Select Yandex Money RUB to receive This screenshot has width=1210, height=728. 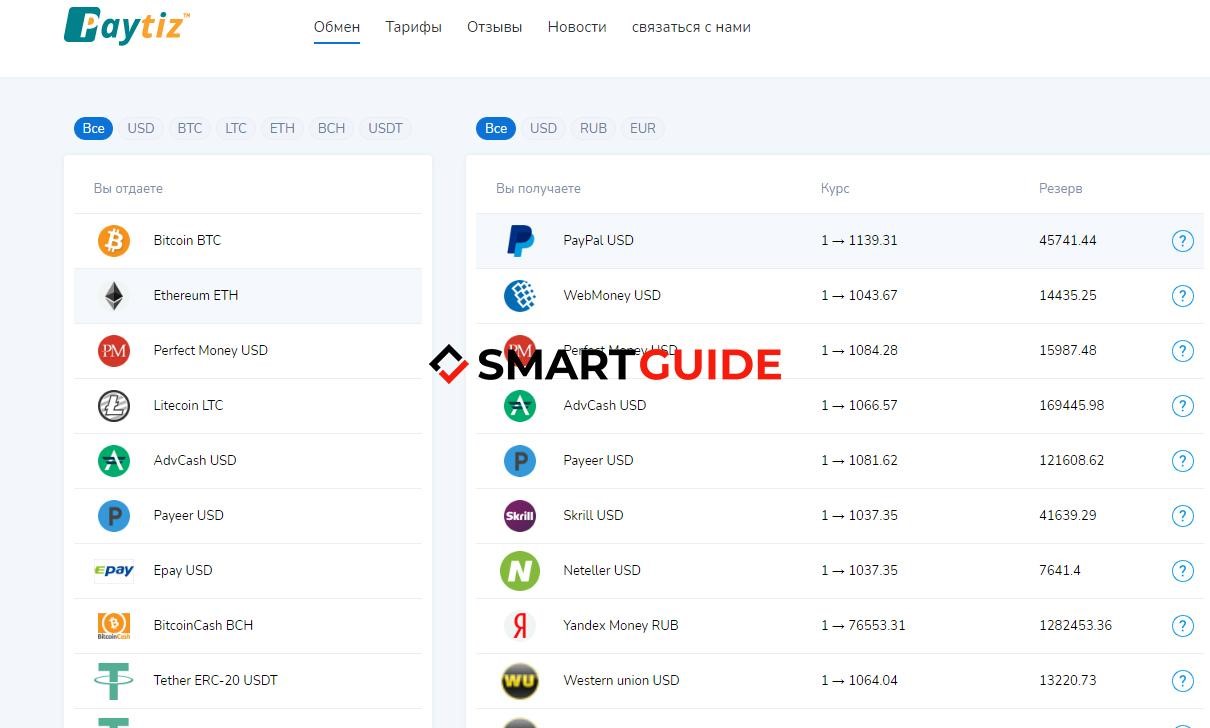840,626
